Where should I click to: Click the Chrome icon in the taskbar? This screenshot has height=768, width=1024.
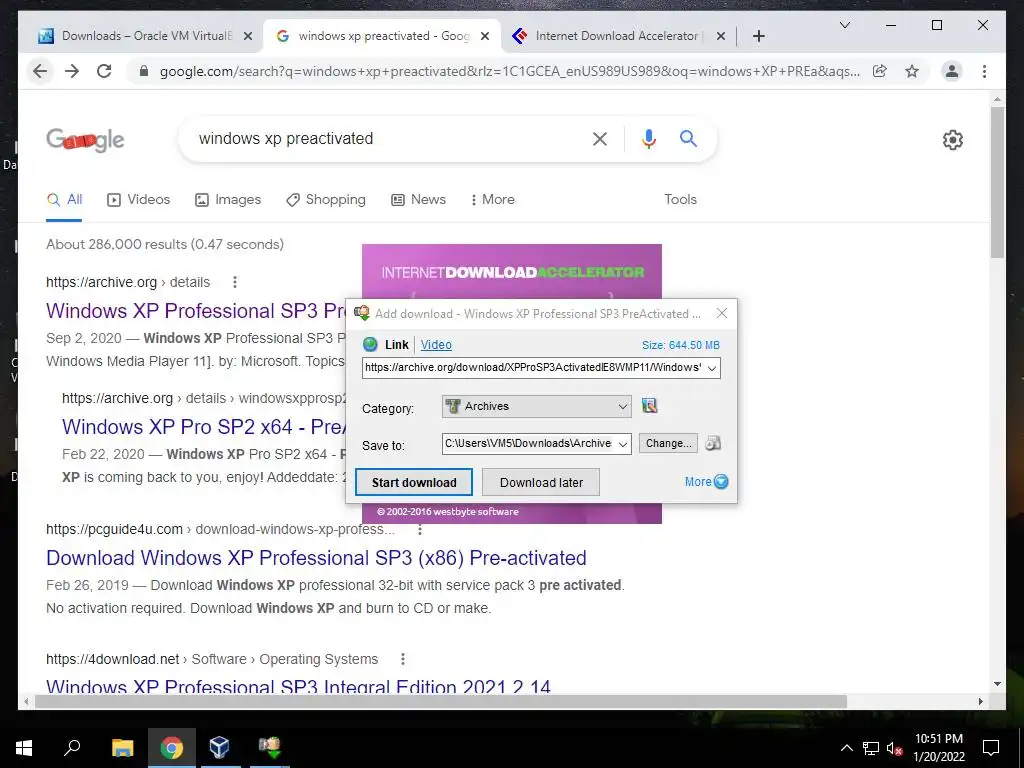pyautogui.click(x=172, y=747)
